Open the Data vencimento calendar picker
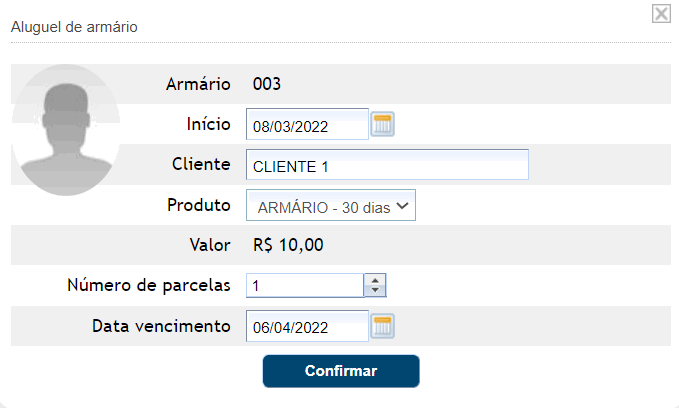The height and width of the screenshot is (408, 679). pyautogui.click(x=384, y=326)
